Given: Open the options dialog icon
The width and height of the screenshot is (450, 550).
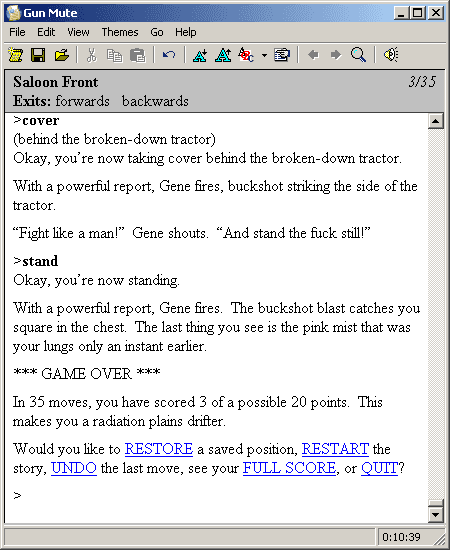Looking at the screenshot, I should click(282, 55).
